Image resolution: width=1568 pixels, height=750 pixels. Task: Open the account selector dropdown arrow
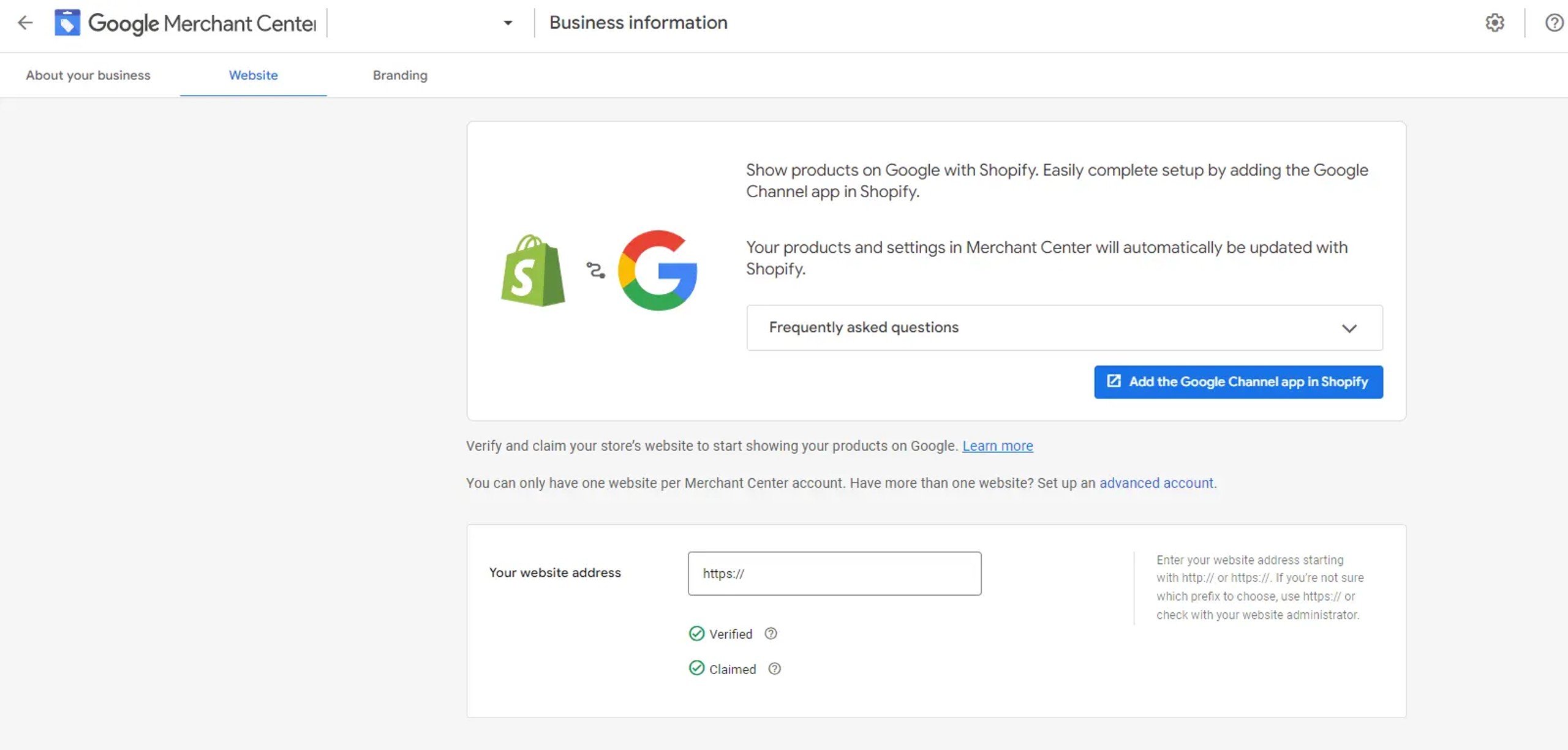point(508,23)
